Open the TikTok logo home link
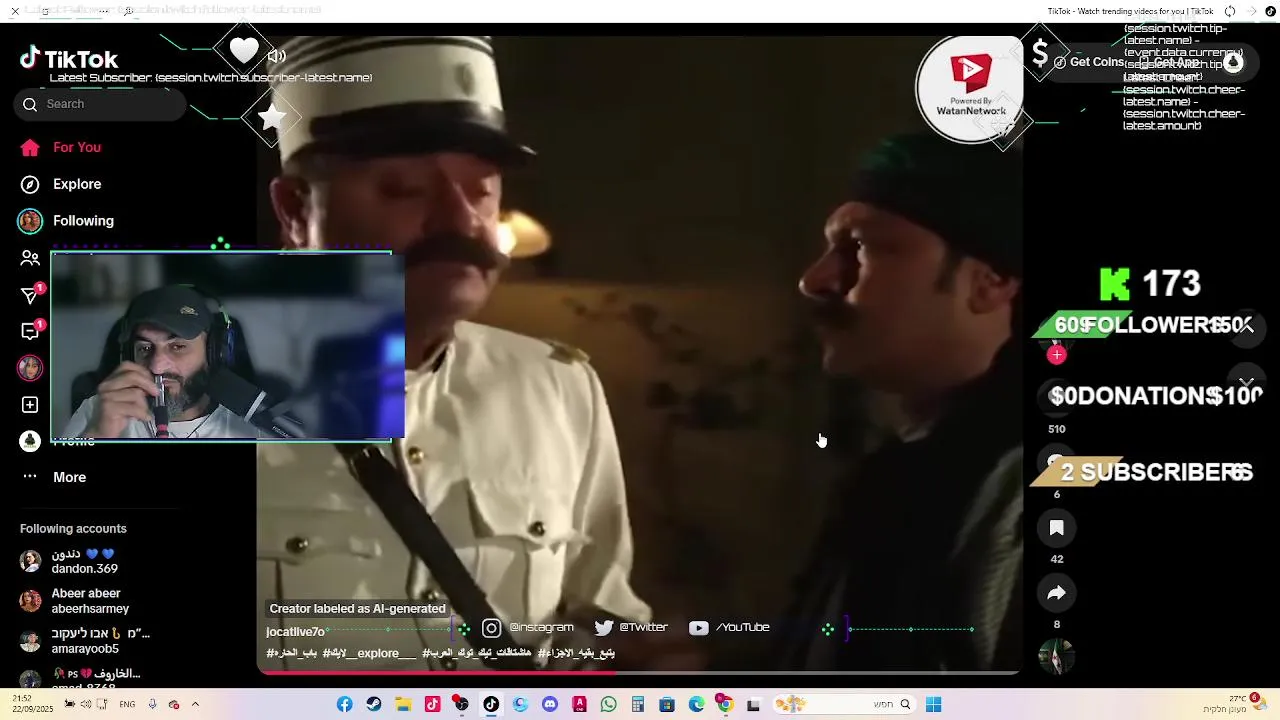The image size is (1280, 720). (x=69, y=59)
